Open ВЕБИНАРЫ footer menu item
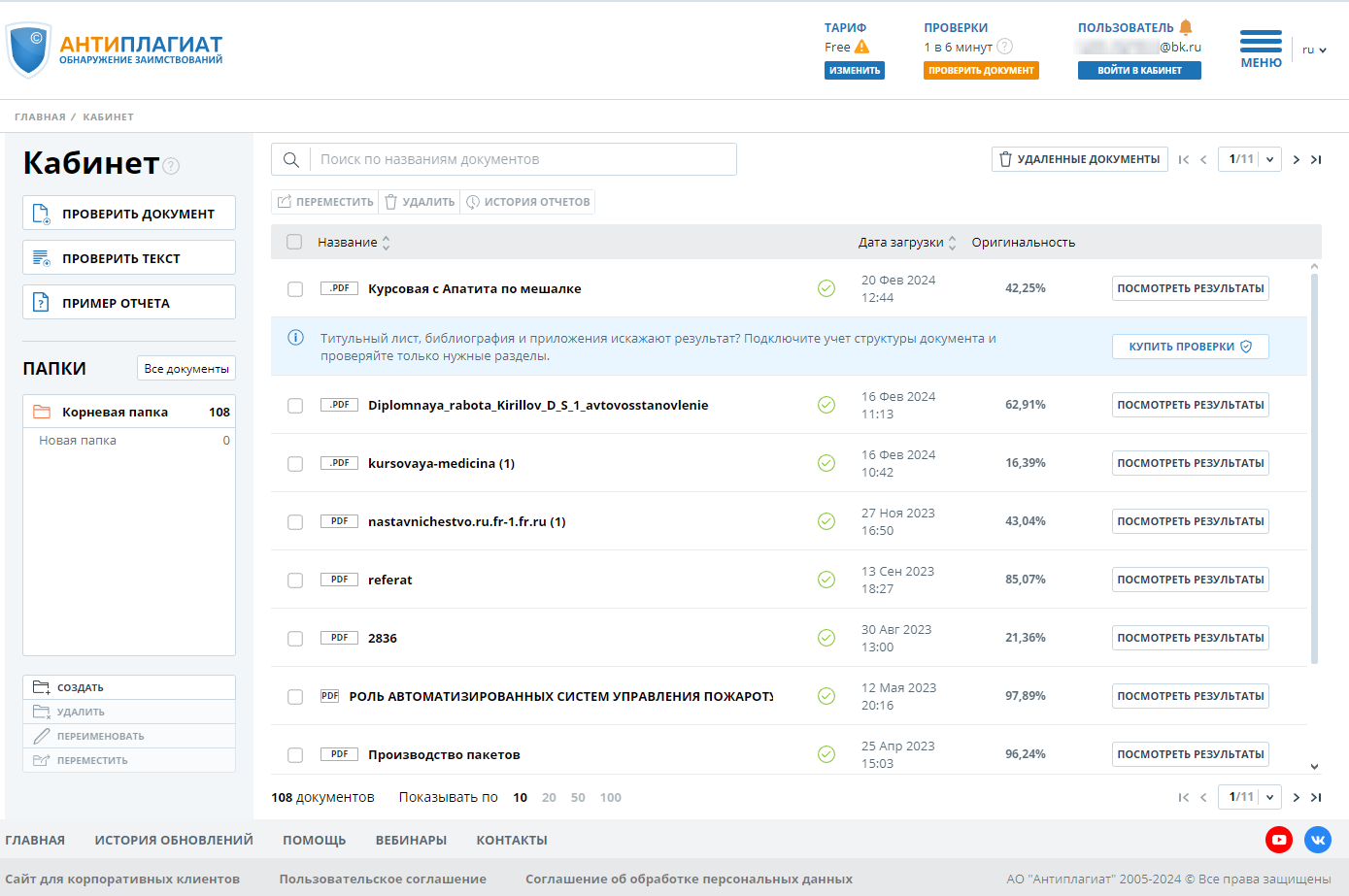Image resolution: width=1349 pixels, height=896 pixels. 411,840
